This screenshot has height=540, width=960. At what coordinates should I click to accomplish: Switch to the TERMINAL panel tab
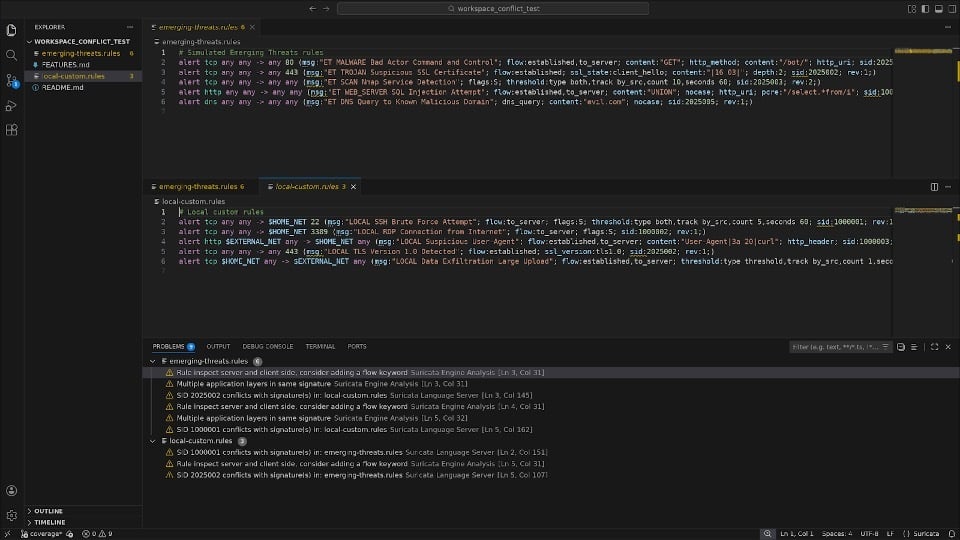[x=320, y=347]
